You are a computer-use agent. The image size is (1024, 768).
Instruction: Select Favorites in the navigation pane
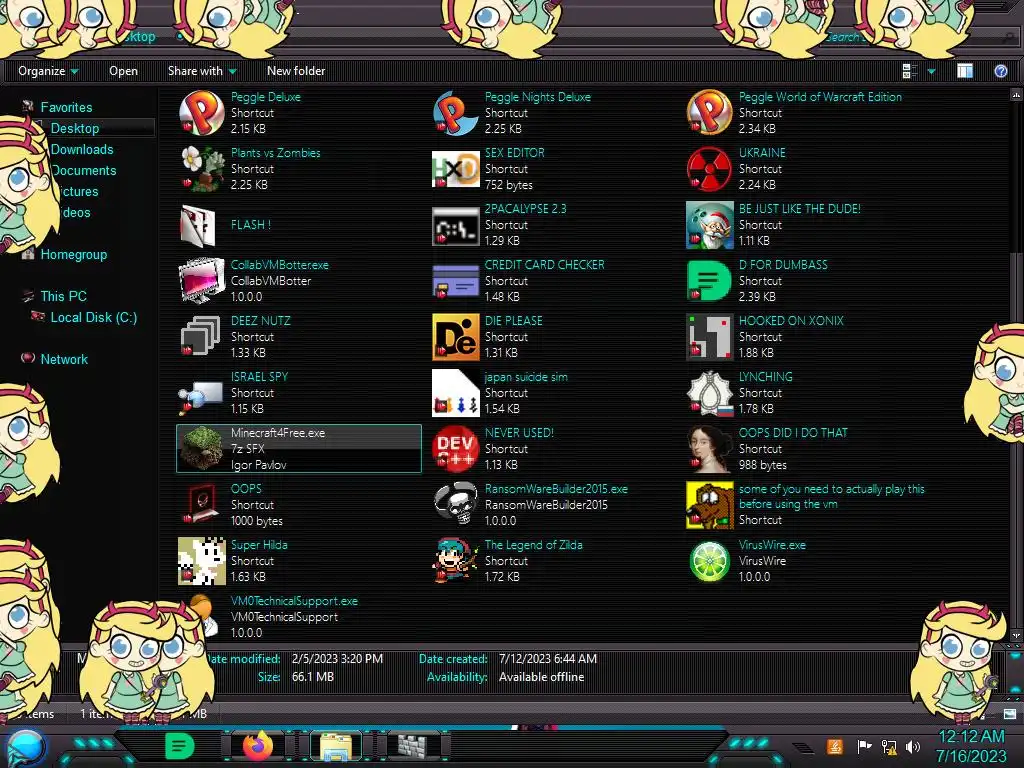pyautogui.click(x=66, y=107)
